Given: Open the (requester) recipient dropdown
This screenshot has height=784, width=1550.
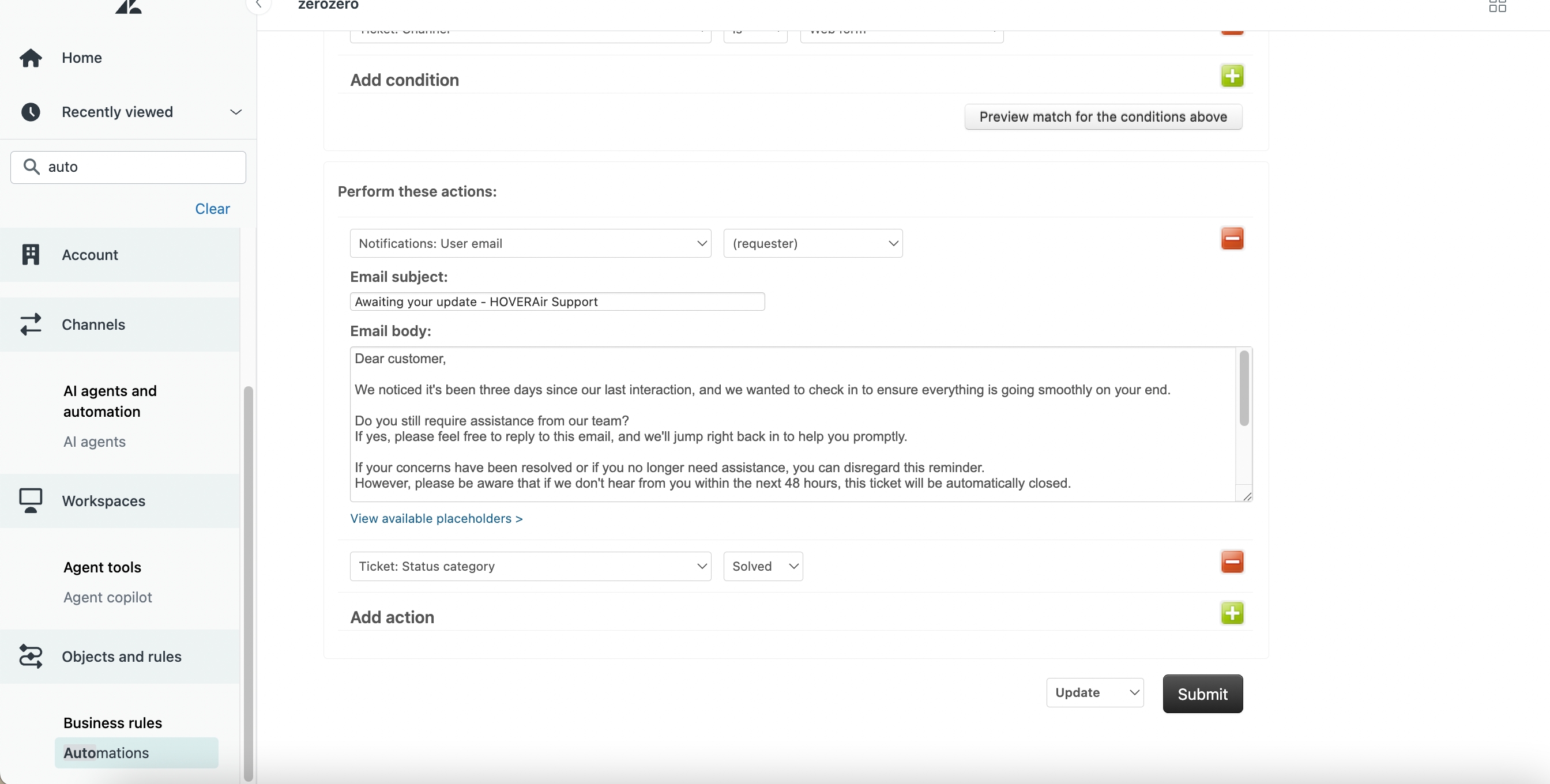Looking at the screenshot, I should click(812, 243).
